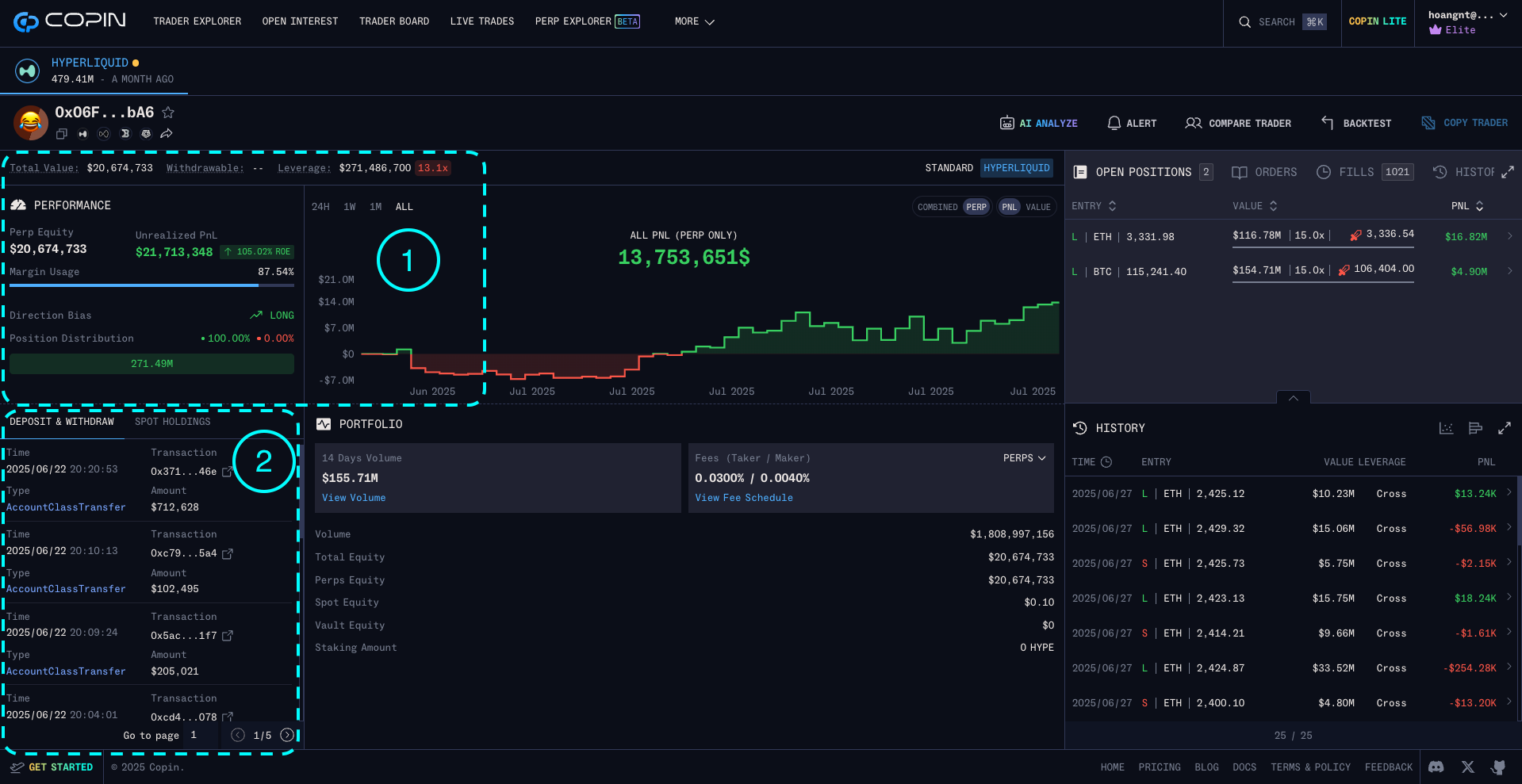Click the Alert bell icon
Viewport: 1522px width, 784px height.
[x=1114, y=123]
